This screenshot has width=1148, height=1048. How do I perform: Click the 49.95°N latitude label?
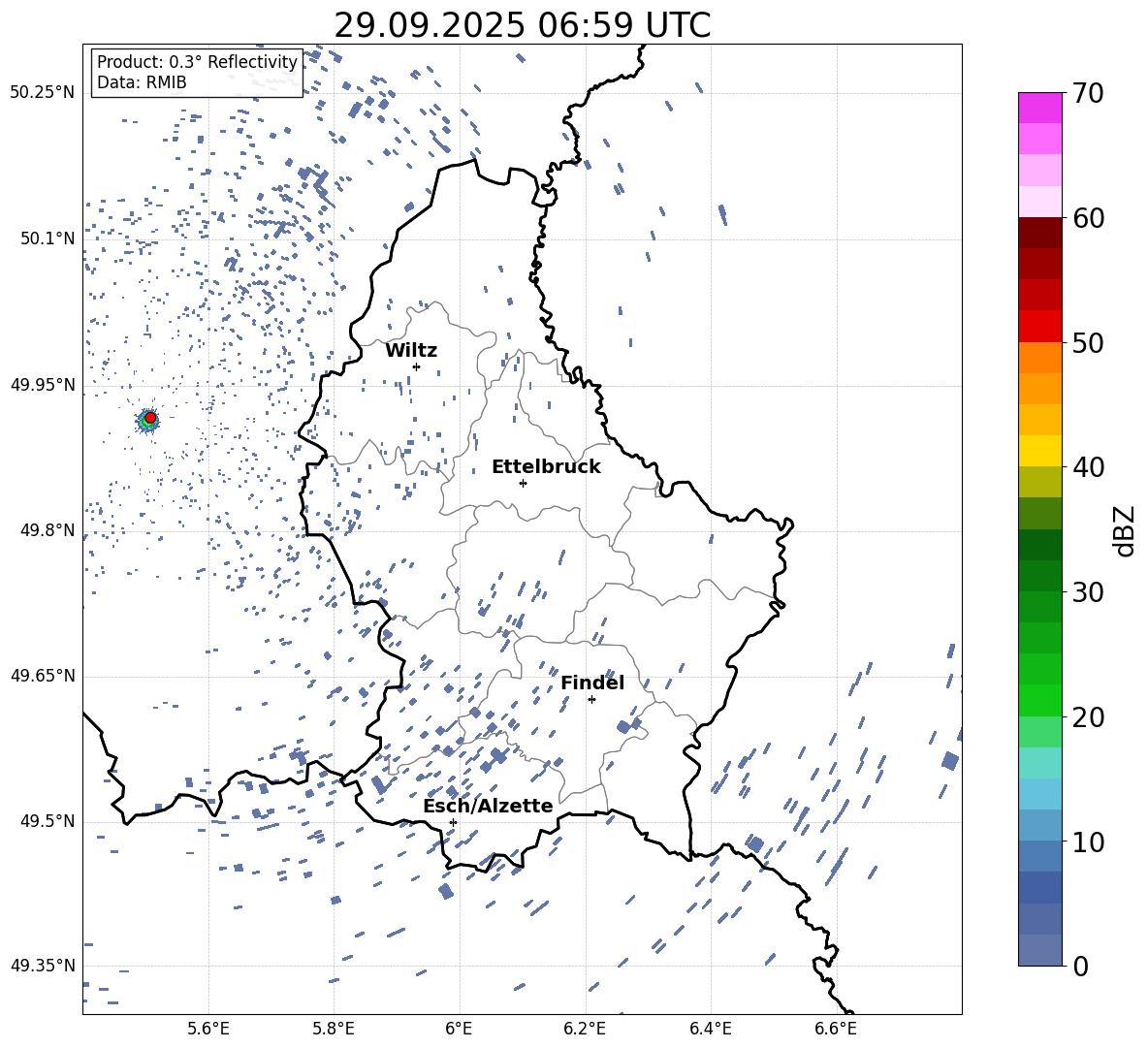(x=43, y=385)
